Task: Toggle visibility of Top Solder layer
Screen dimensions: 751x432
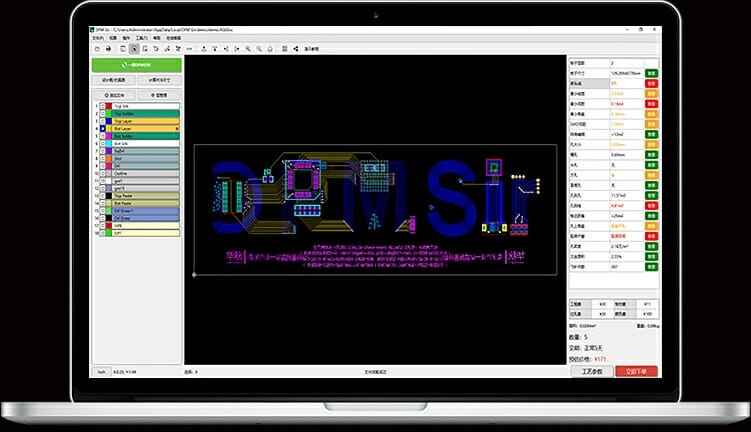Action: (x=102, y=114)
